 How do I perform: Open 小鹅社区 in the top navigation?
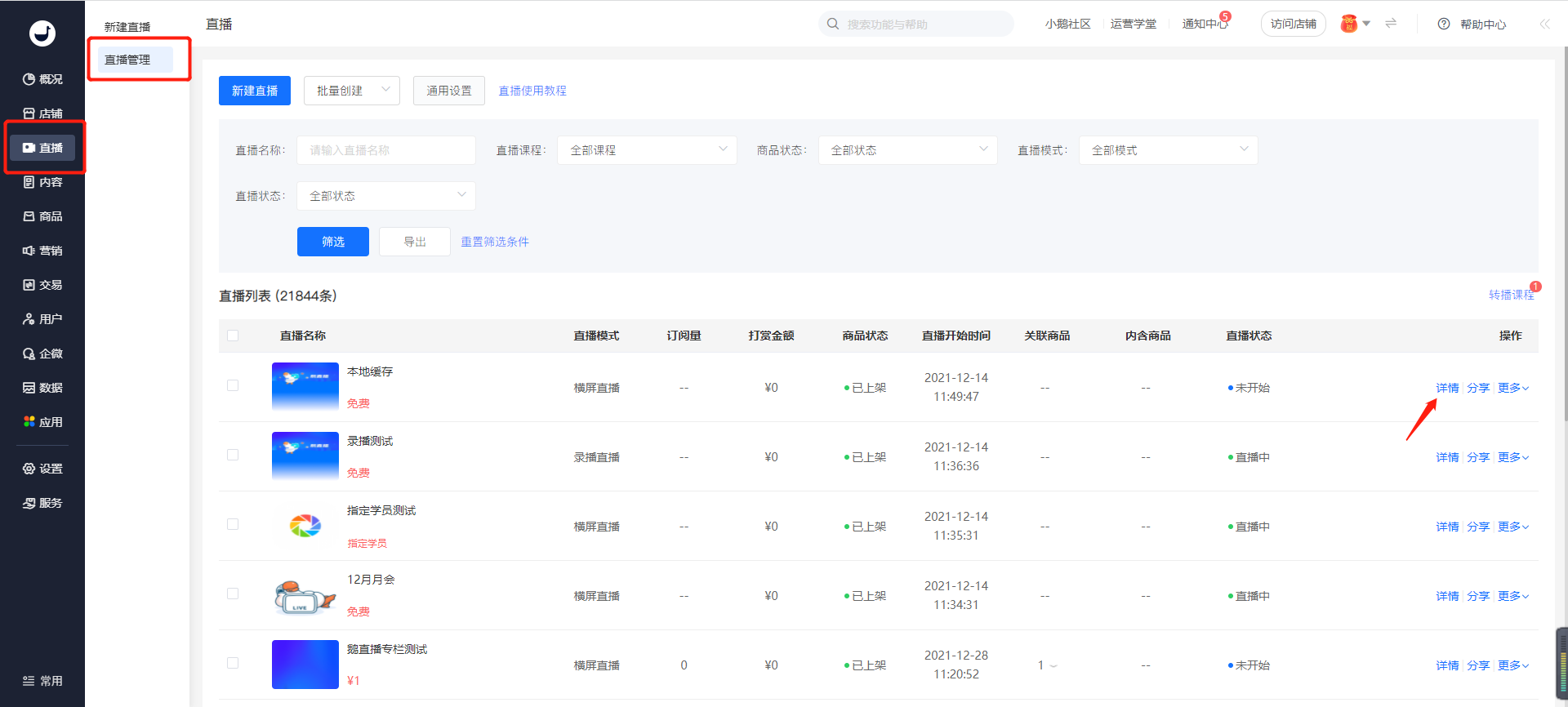point(1067,24)
